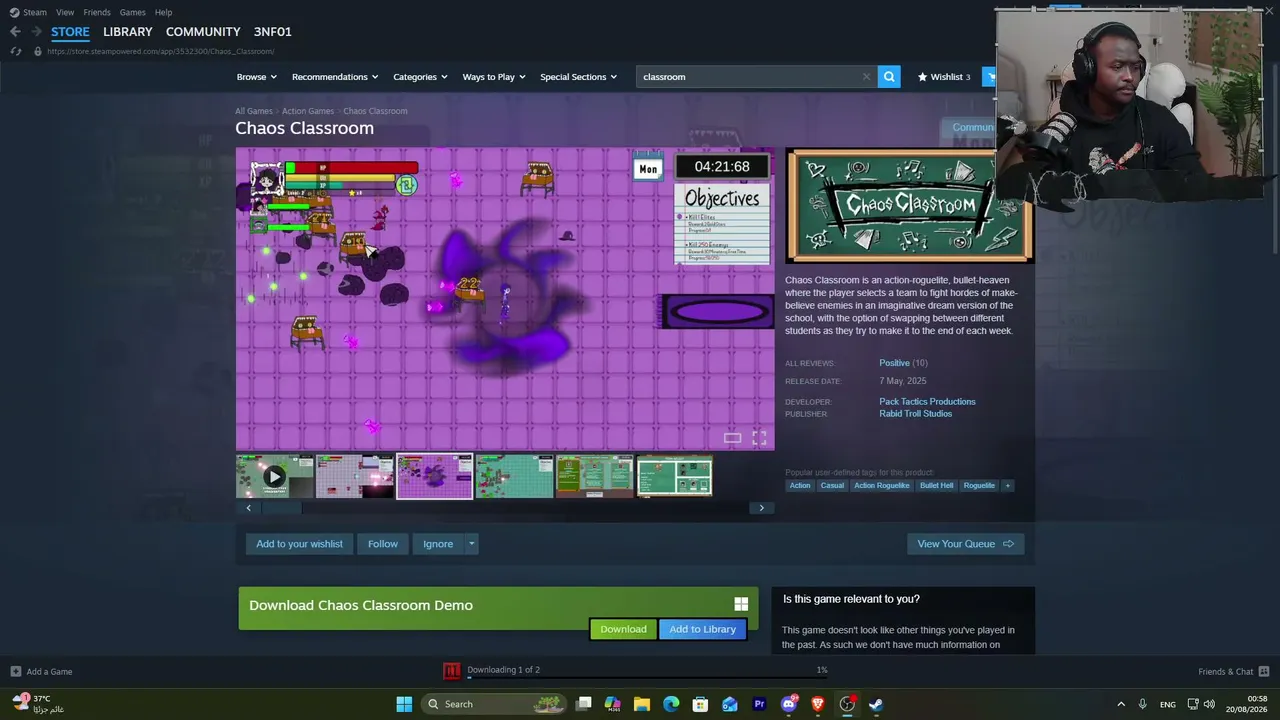Select the Action Roguelike tag
This screenshot has height=720, width=1280.
point(881,486)
